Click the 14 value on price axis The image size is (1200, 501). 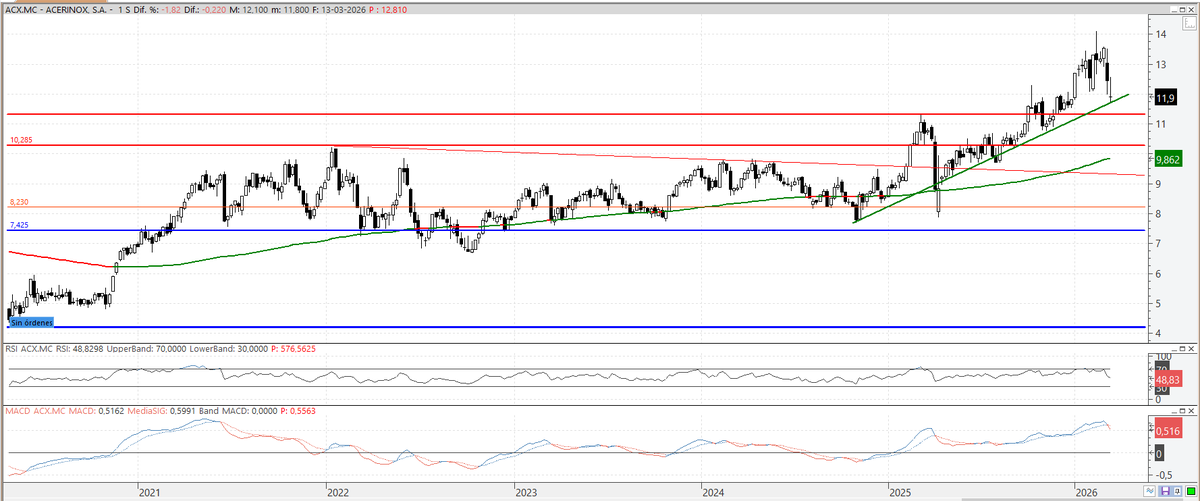[1163, 34]
